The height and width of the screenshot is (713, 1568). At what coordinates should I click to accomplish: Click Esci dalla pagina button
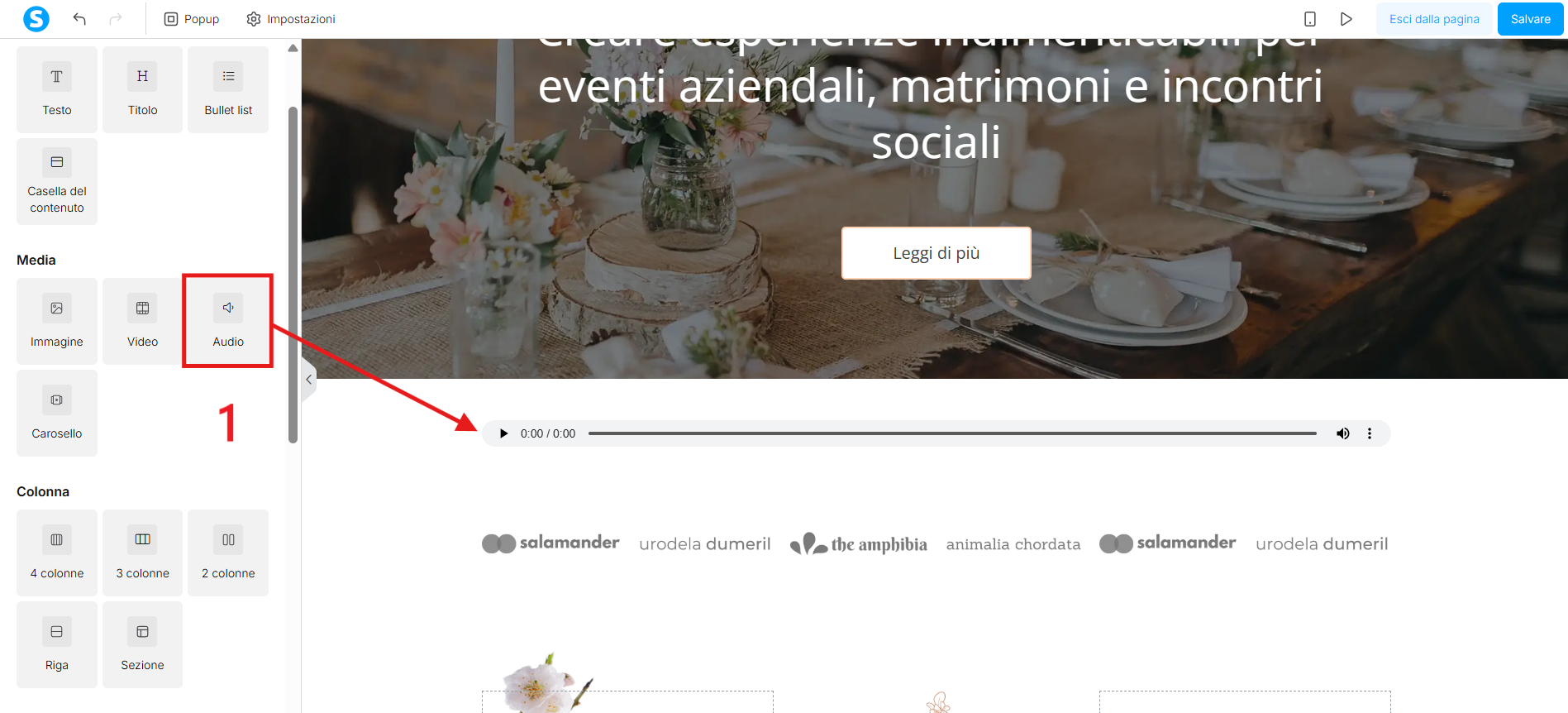click(1434, 19)
